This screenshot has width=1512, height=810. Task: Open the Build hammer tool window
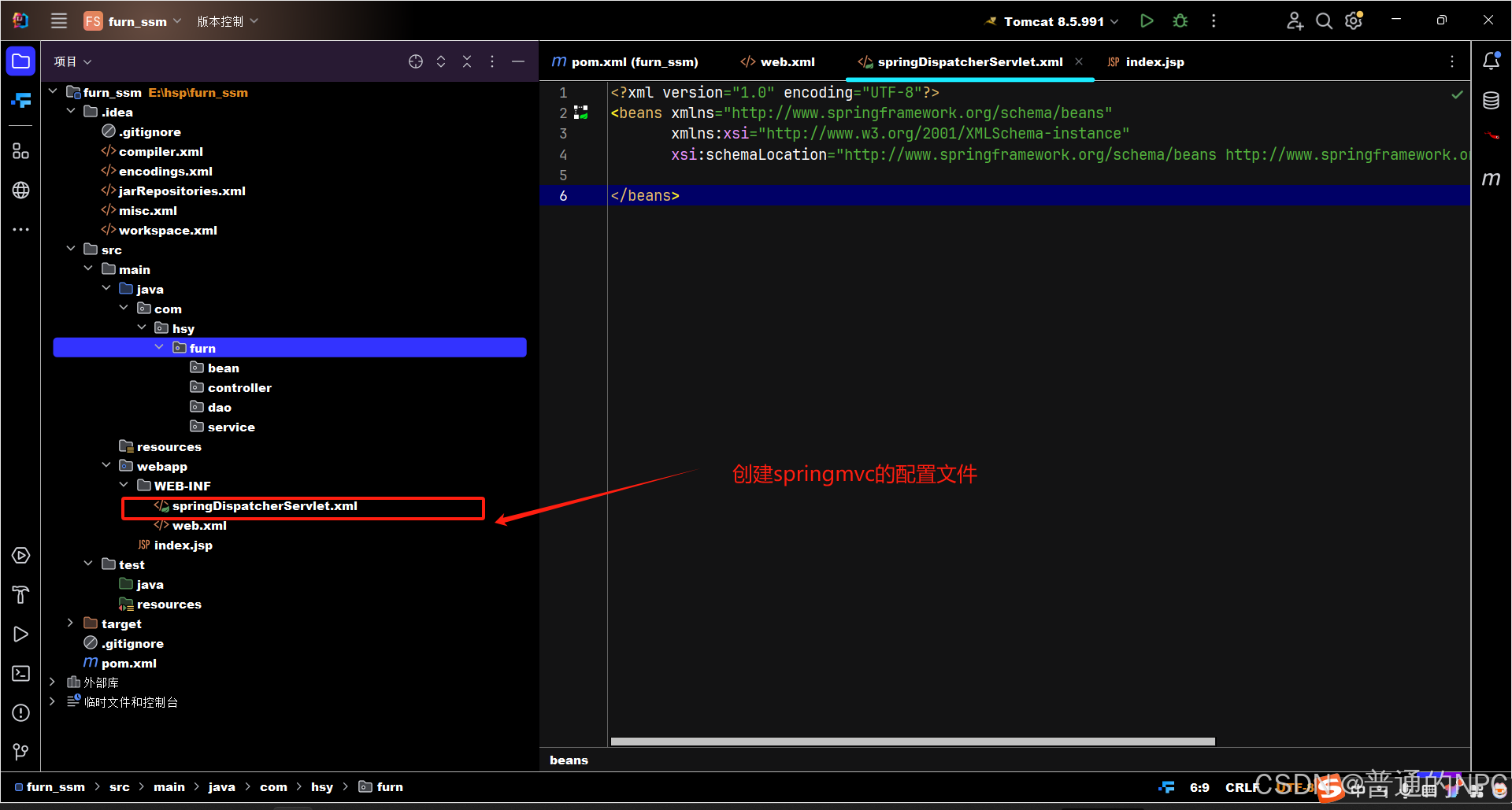(x=21, y=595)
